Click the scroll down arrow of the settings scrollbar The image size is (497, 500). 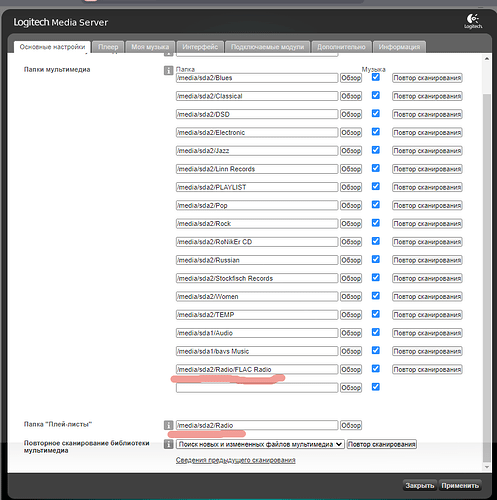pyautogui.click(x=487, y=467)
